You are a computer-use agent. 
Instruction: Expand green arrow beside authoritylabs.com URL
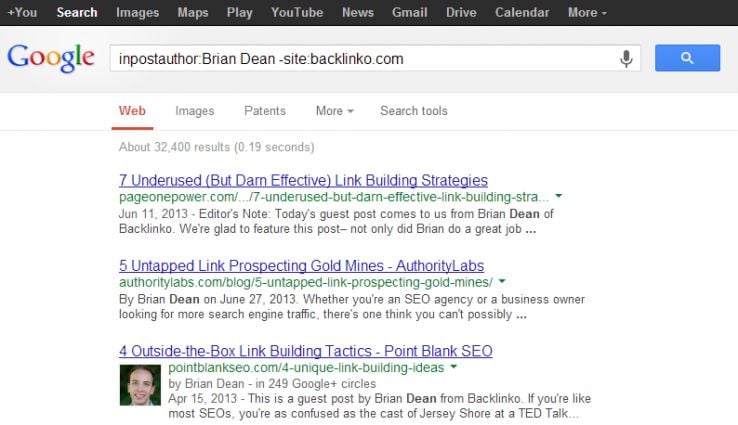tap(502, 282)
